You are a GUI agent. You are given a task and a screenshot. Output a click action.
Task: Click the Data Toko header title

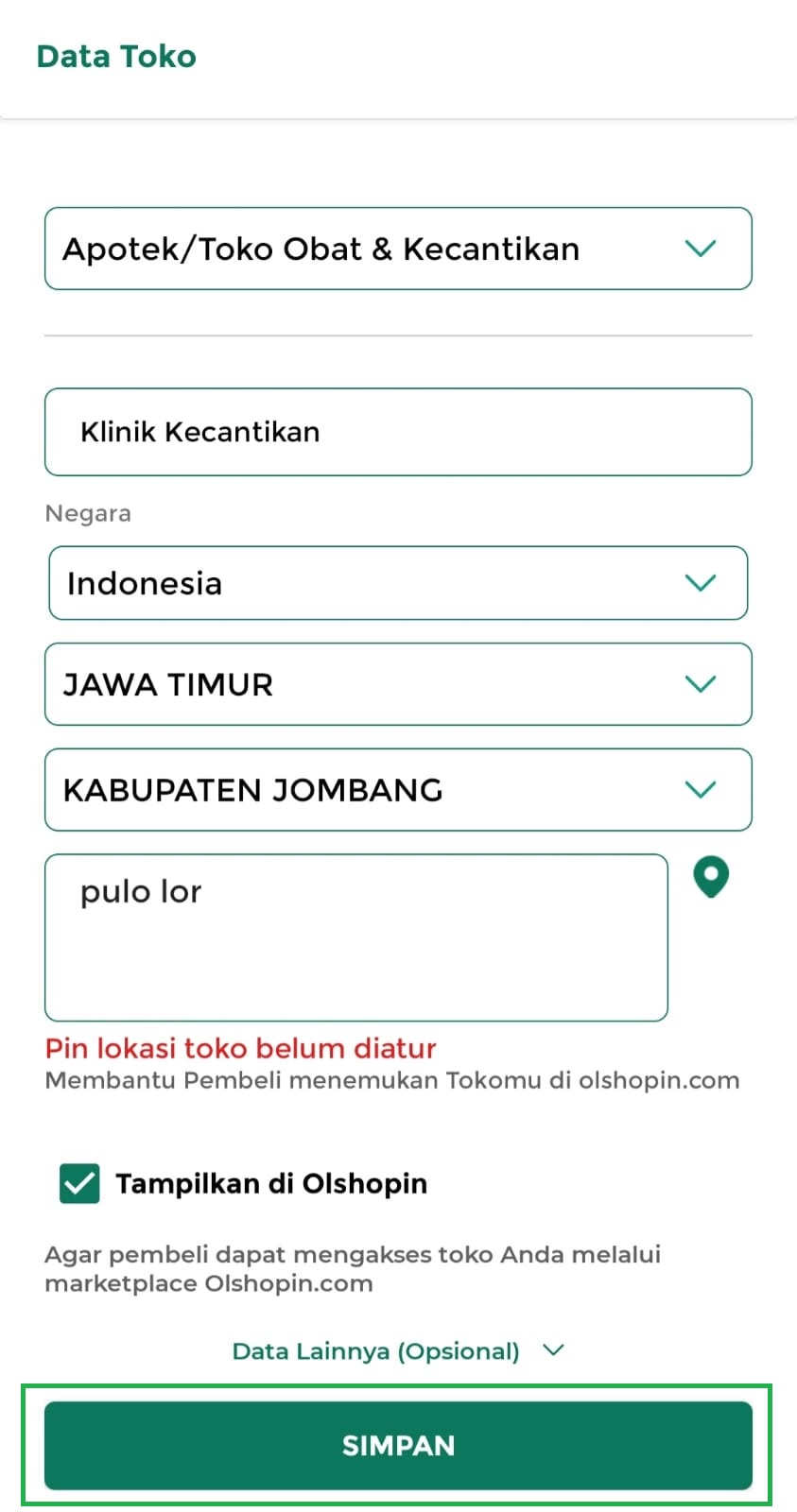coord(116,57)
